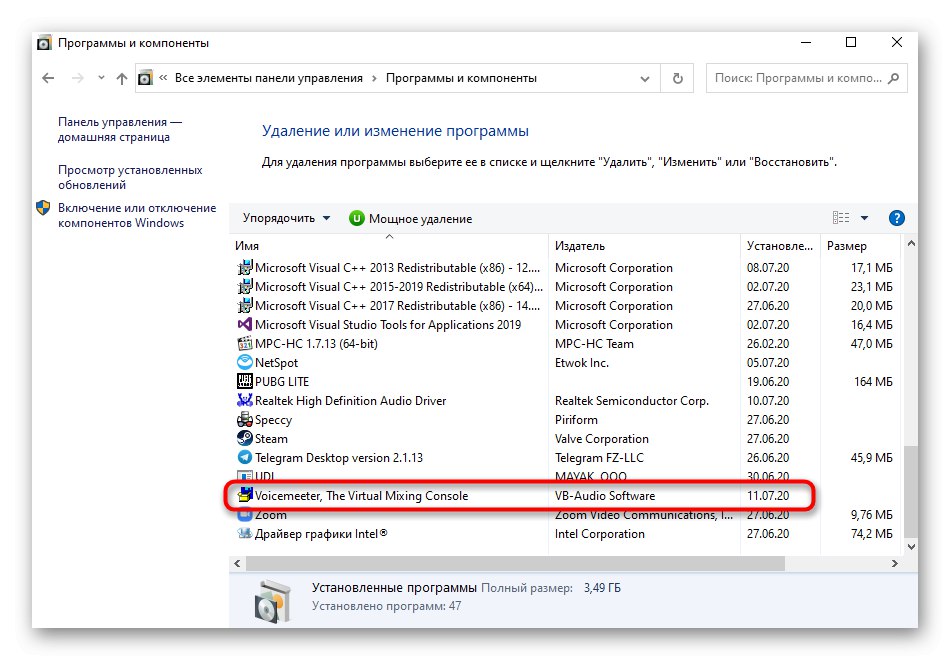Select the PUBG LITE icon
The height and width of the screenshot is (660, 950).
click(x=245, y=381)
